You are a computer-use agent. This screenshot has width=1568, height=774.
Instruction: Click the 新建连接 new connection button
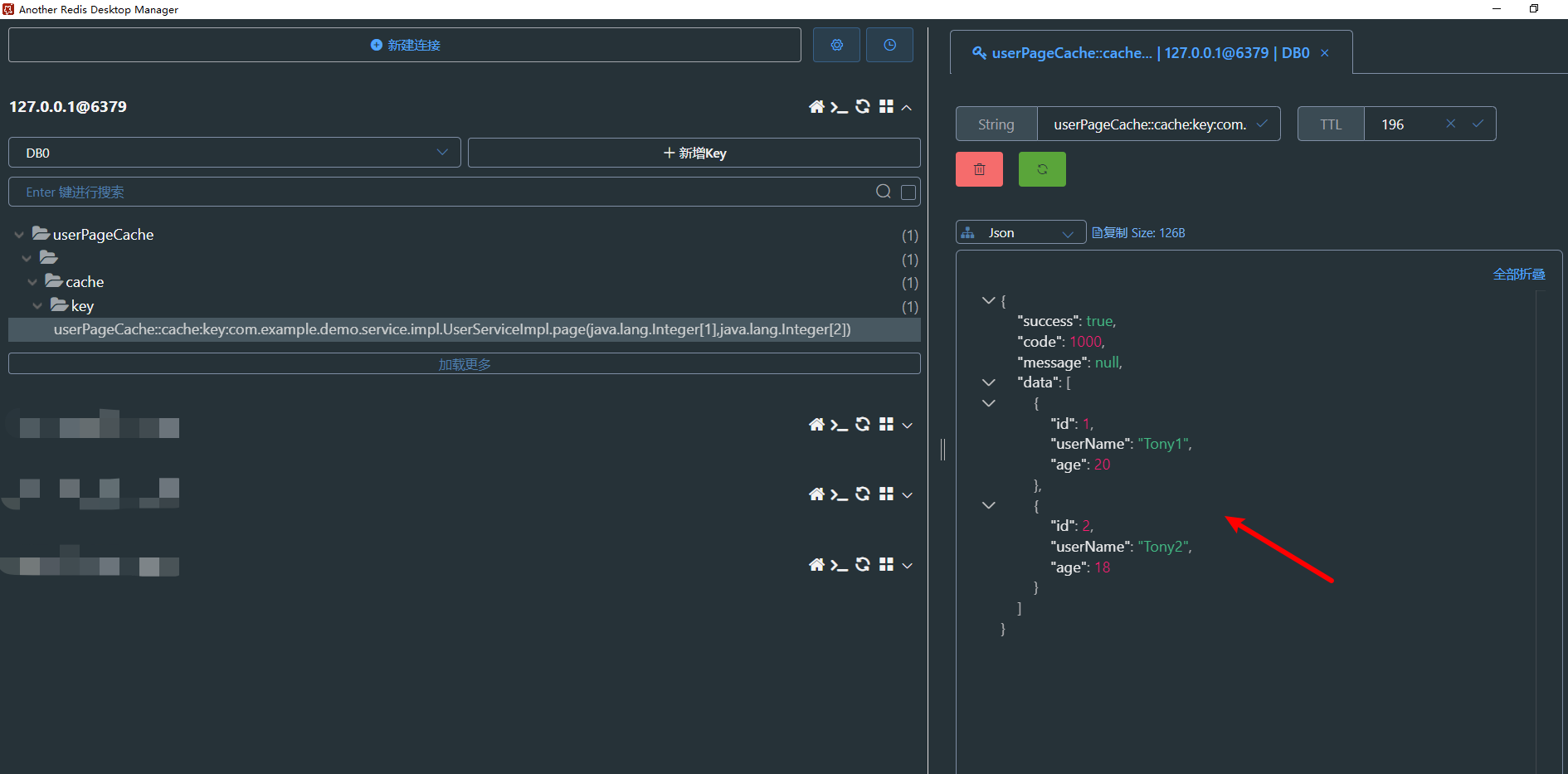click(x=405, y=45)
